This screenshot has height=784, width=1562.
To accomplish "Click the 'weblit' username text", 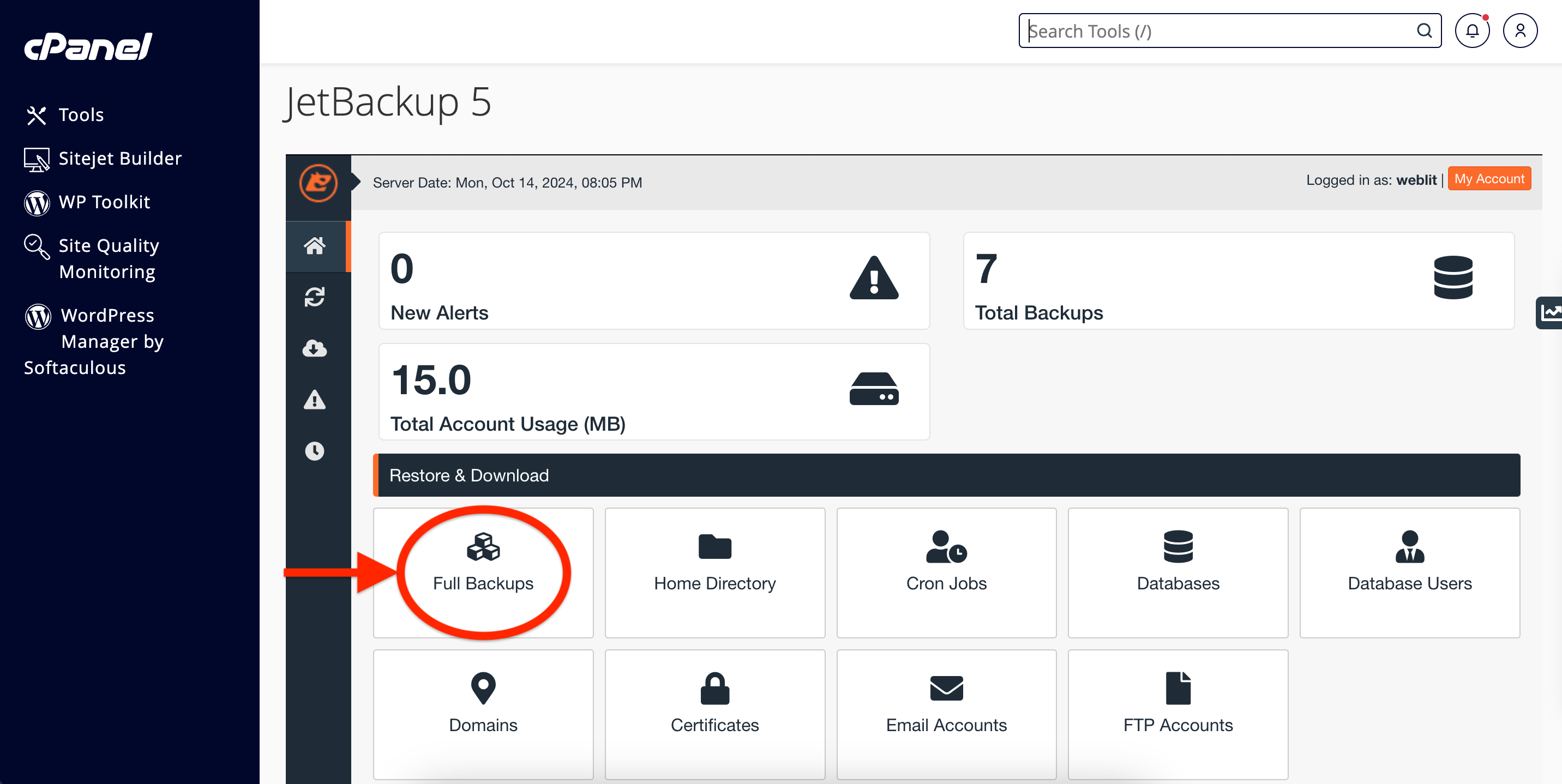I will [x=1416, y=179].
